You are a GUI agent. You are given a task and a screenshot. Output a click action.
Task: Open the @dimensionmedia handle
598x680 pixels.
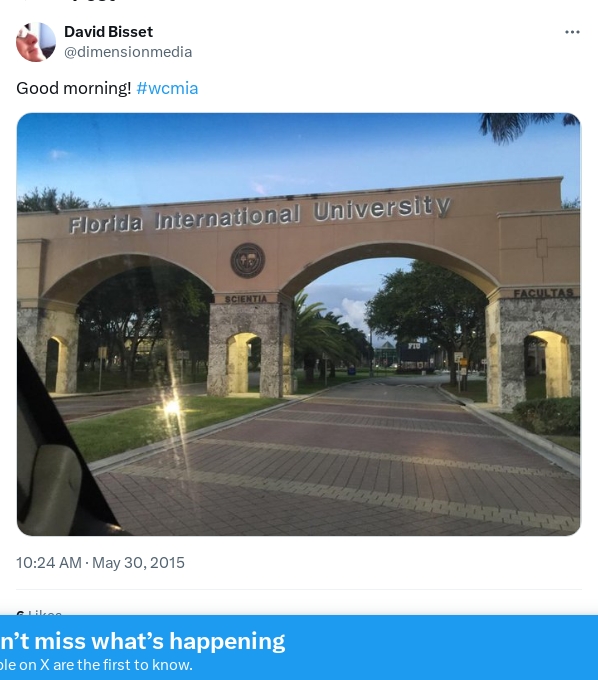point(128,52)
